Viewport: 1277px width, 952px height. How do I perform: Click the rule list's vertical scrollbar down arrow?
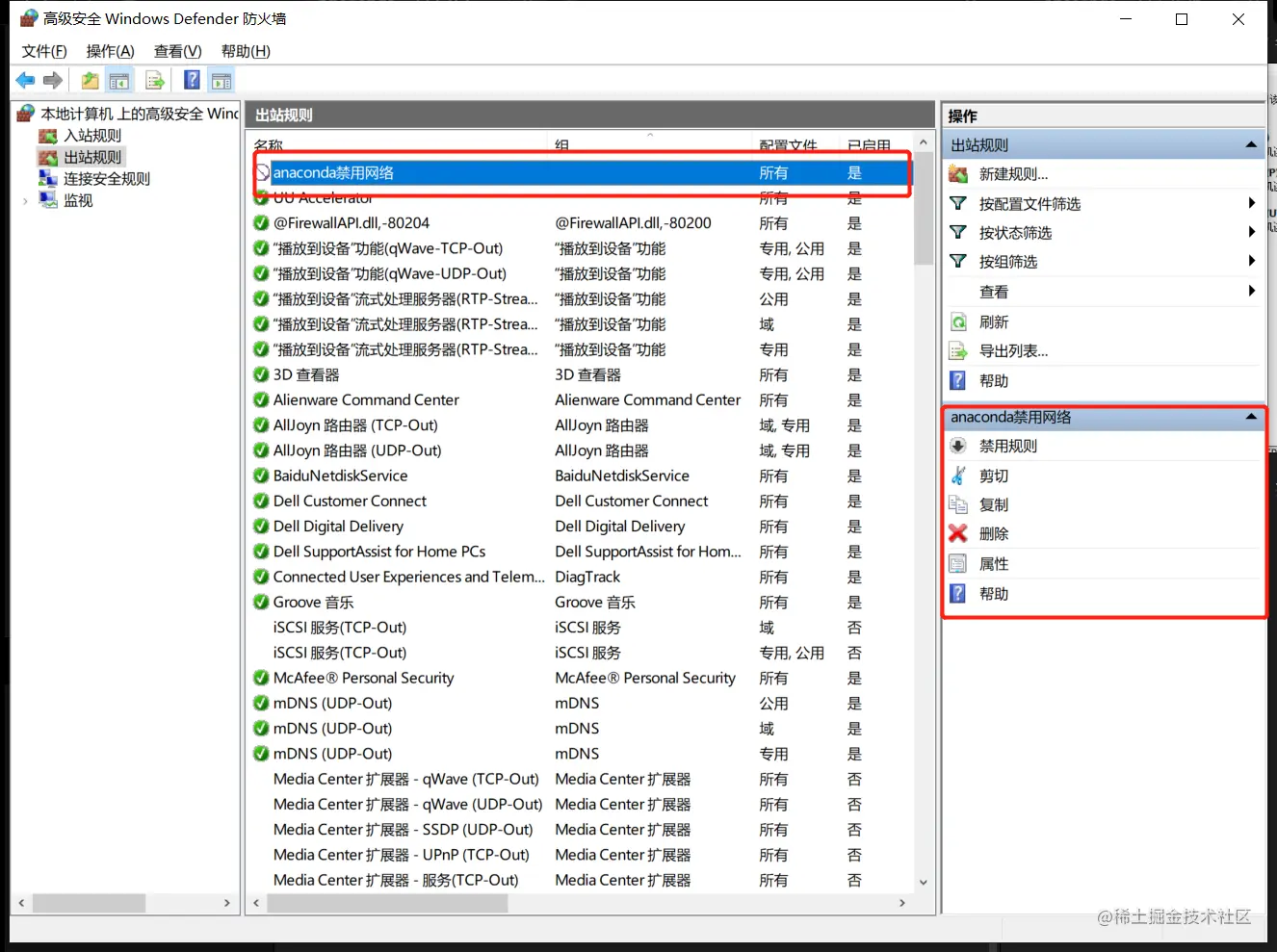pos(924,882)
